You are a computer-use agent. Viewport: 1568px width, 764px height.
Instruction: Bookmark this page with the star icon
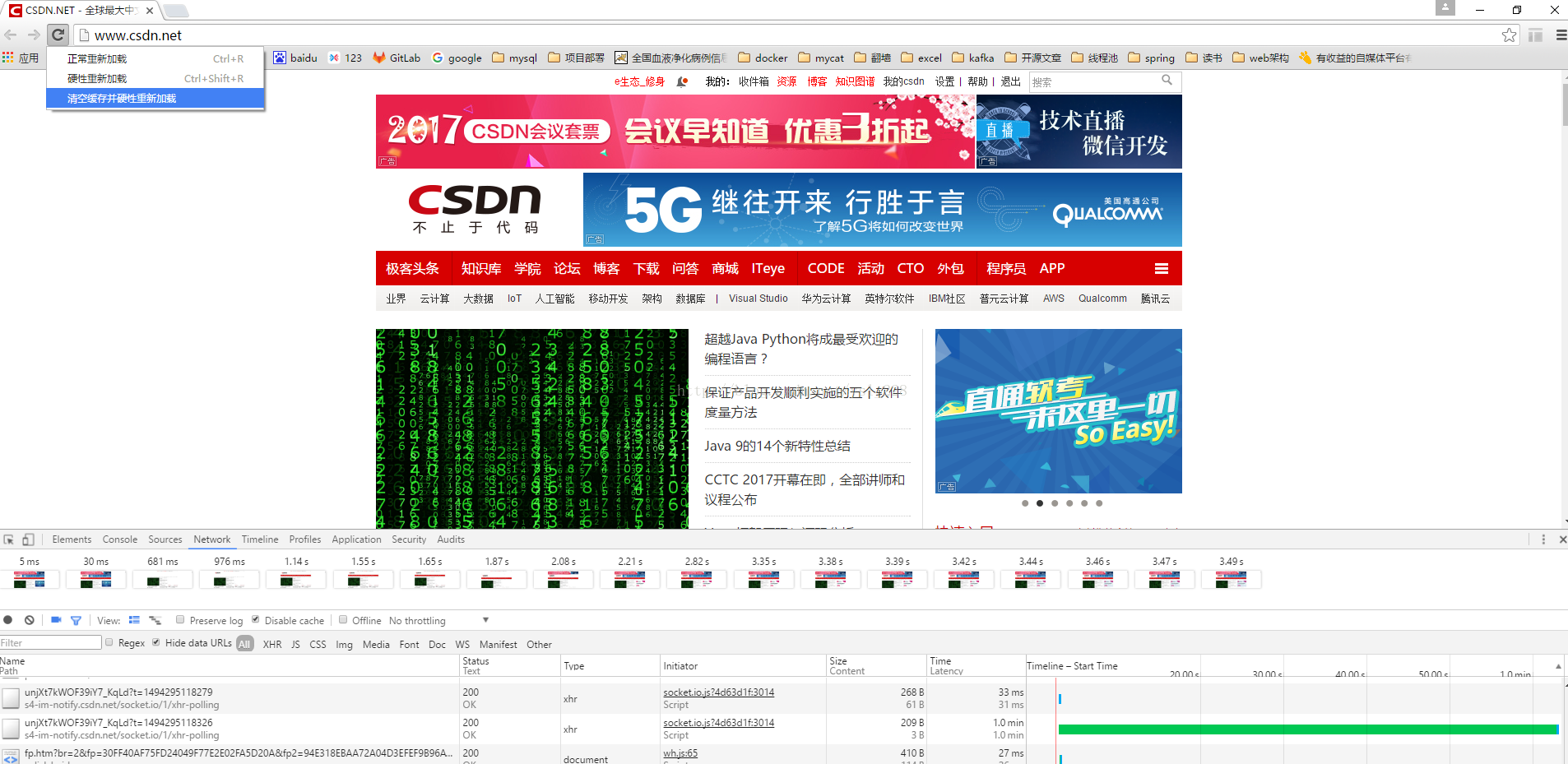point(1509,35)
